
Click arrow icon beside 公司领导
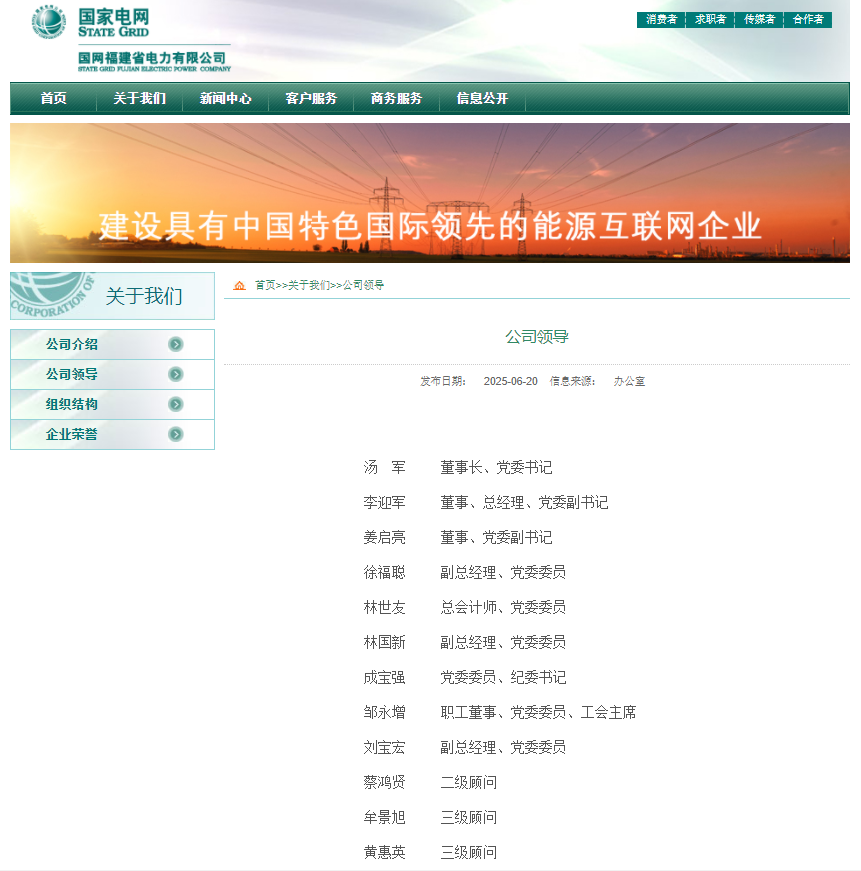click(x=176, y=374)
